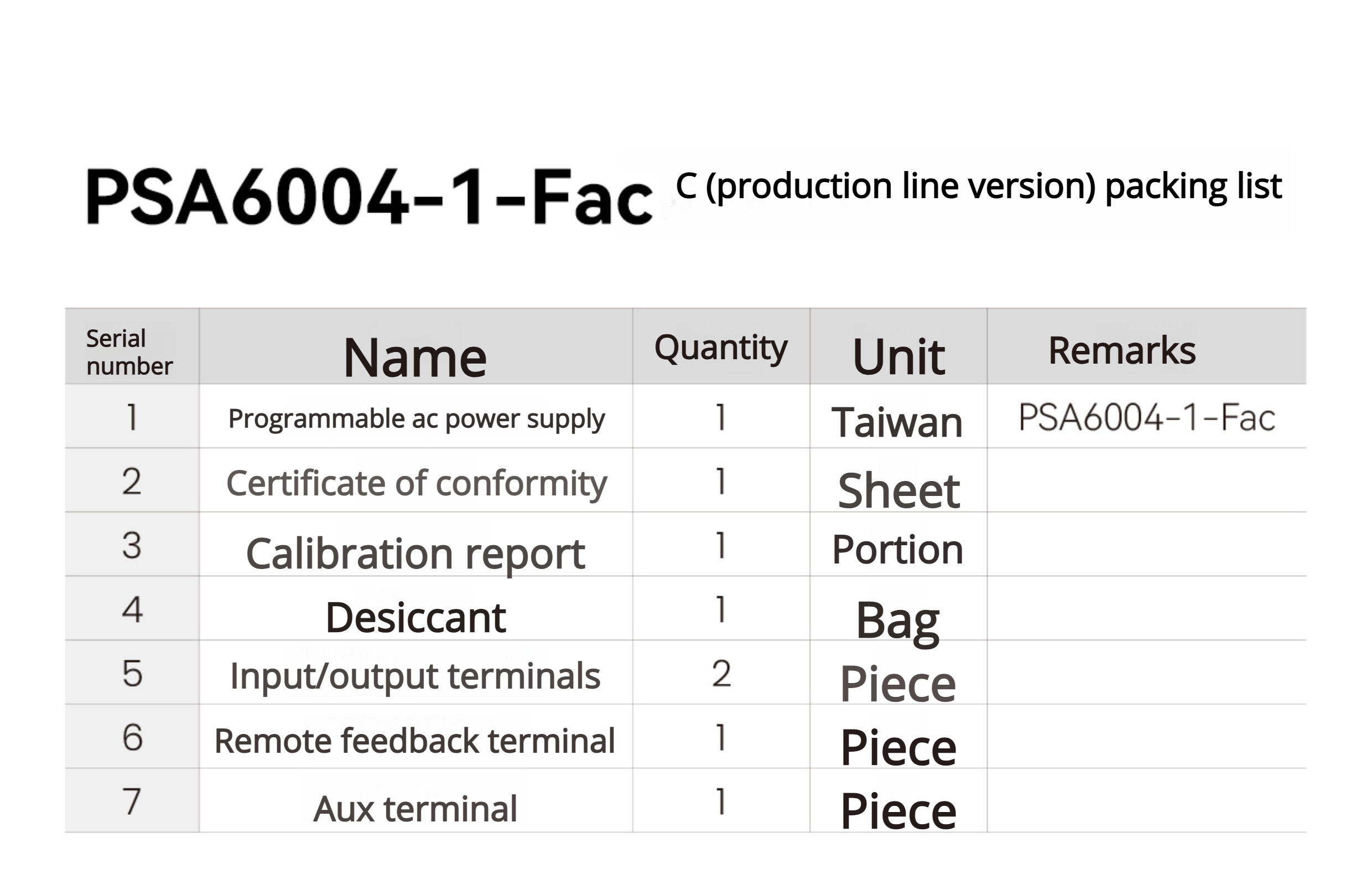Viewport: 1372px width, 879px height.
Task: Select the "Remote feedback terminal" cell
Action: (x=415, y=741)
